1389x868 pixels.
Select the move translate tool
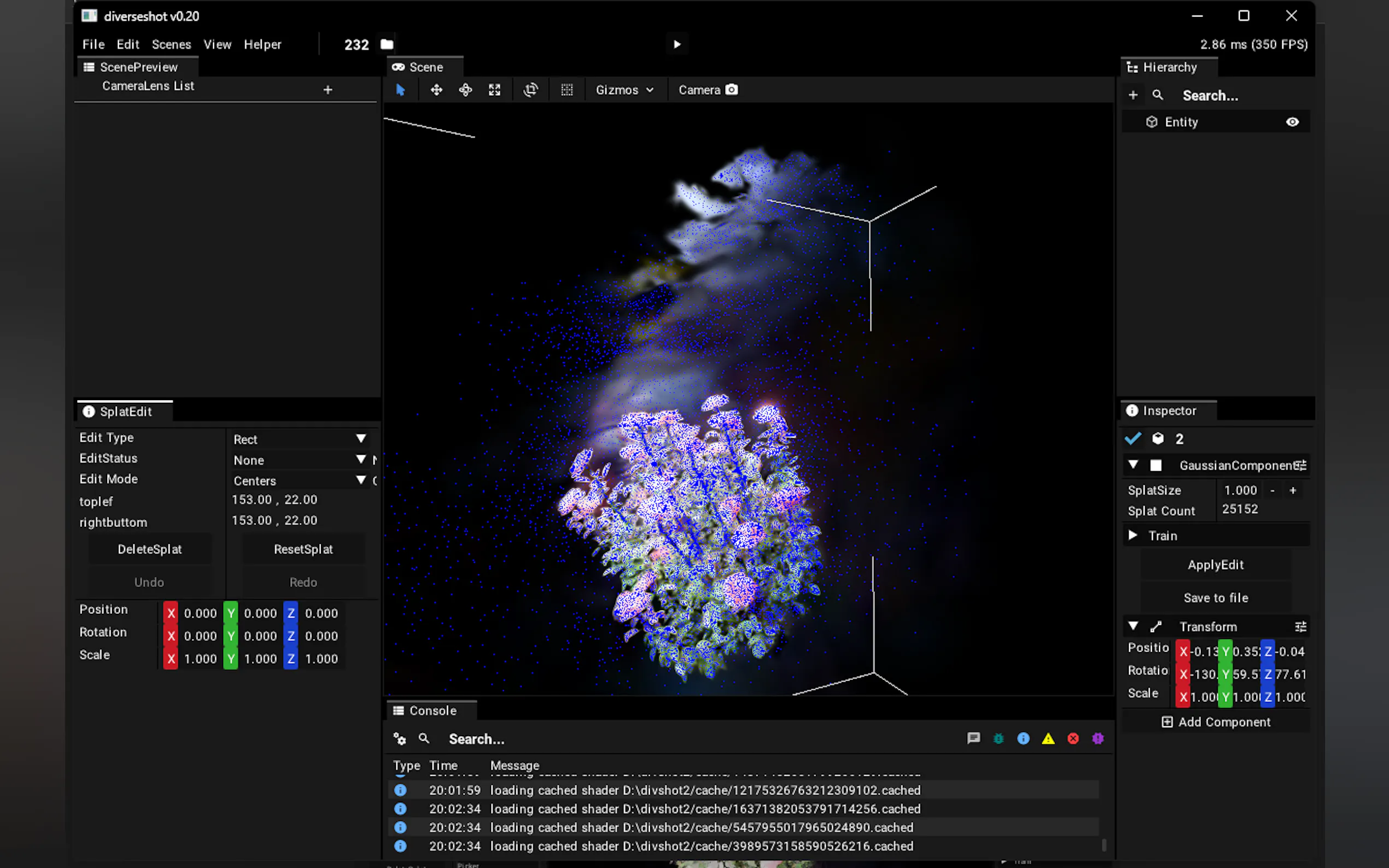[436, 90]
